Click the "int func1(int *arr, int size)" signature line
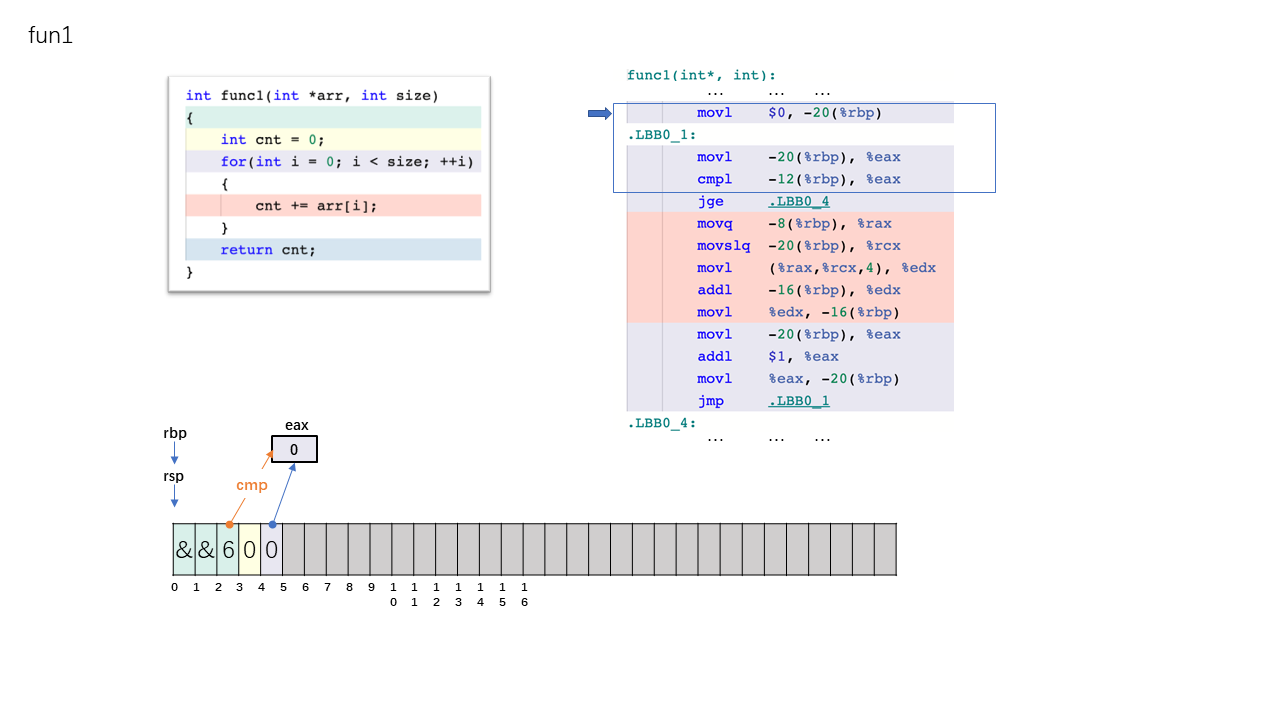 (312, 96)
